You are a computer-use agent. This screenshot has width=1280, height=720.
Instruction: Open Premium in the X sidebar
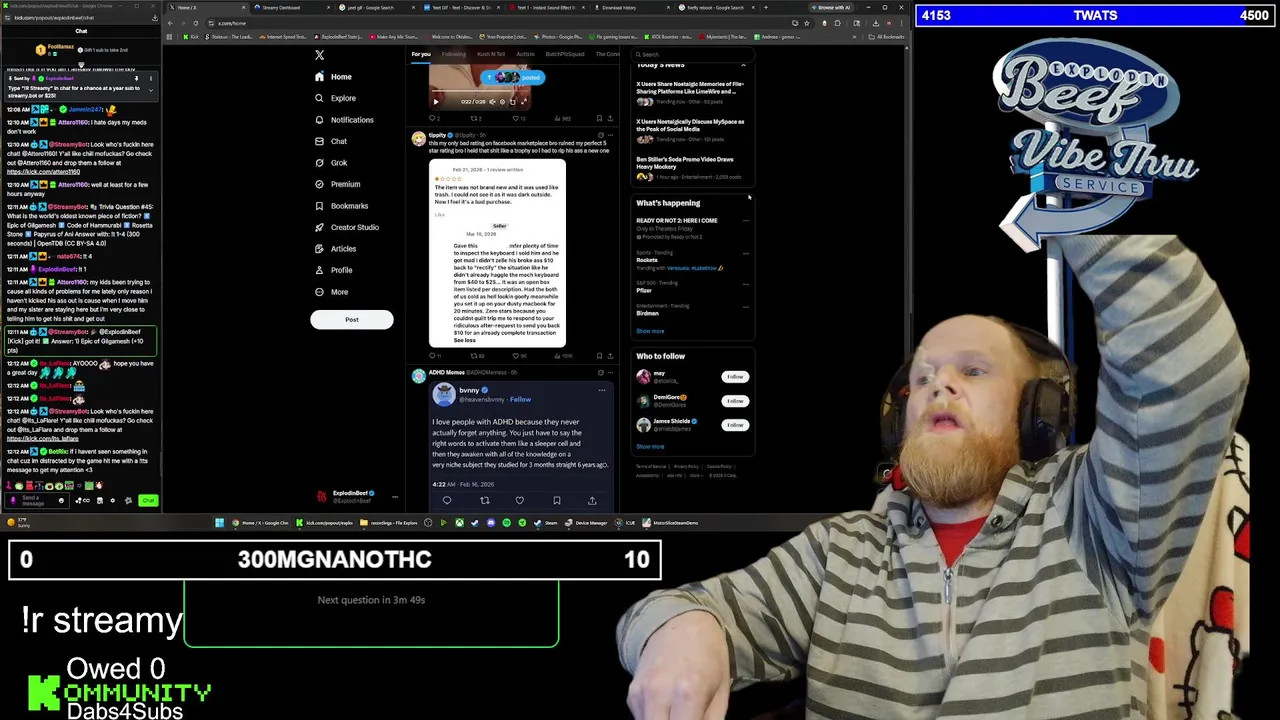pos(337,184)
